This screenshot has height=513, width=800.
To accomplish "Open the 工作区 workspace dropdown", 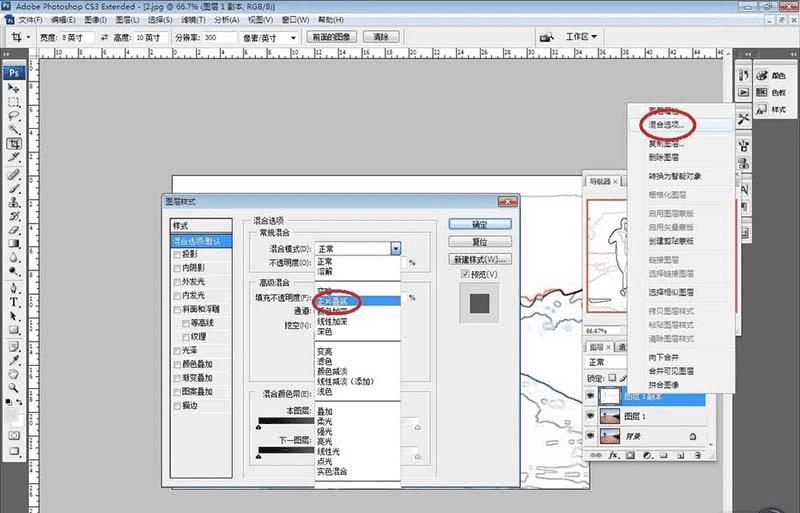I will [x=581, y=37].
